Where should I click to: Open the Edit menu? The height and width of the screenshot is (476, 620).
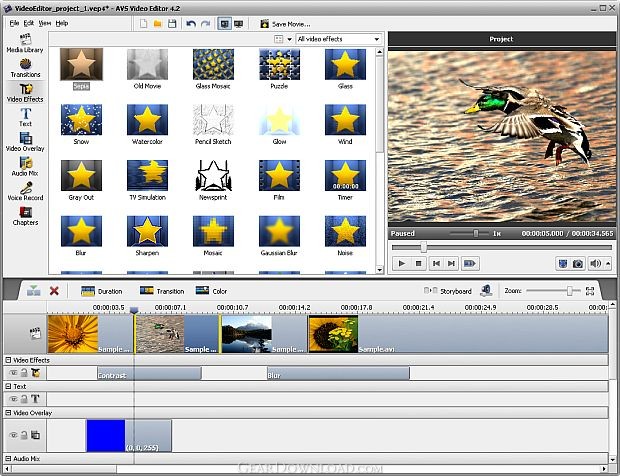tap(28, 22)
